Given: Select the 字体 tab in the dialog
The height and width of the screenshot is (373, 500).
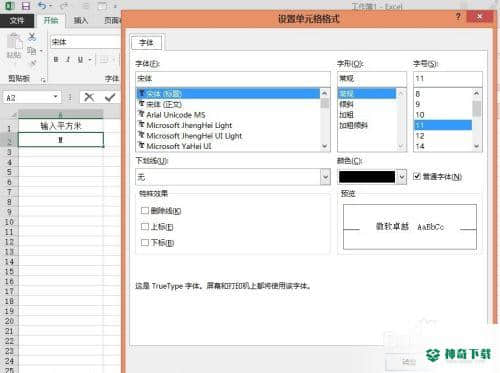Looking at the screenshot, I should coord(146,43).
